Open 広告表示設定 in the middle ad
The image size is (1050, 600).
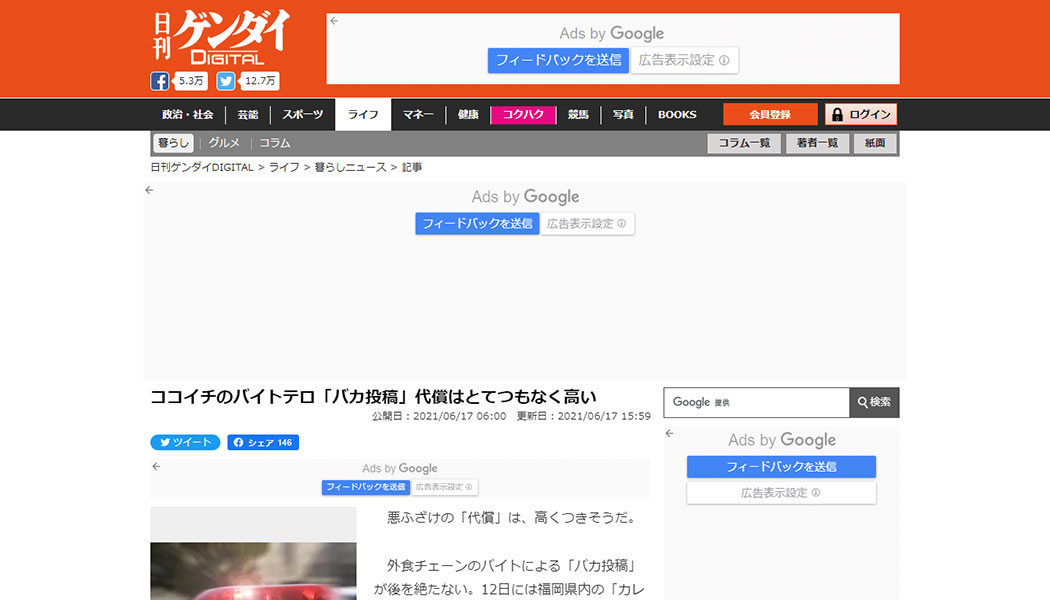tap(587, 224)
